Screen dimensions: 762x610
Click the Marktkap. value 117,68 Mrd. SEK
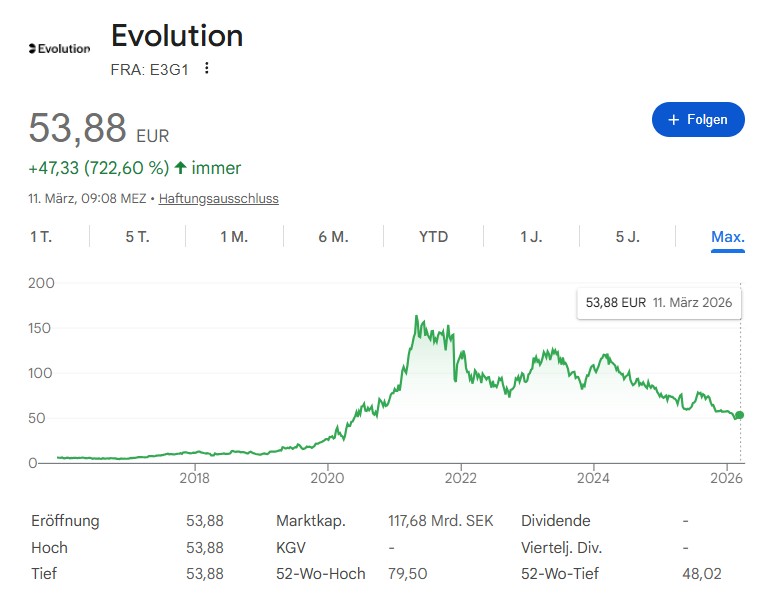click(442, 521)
